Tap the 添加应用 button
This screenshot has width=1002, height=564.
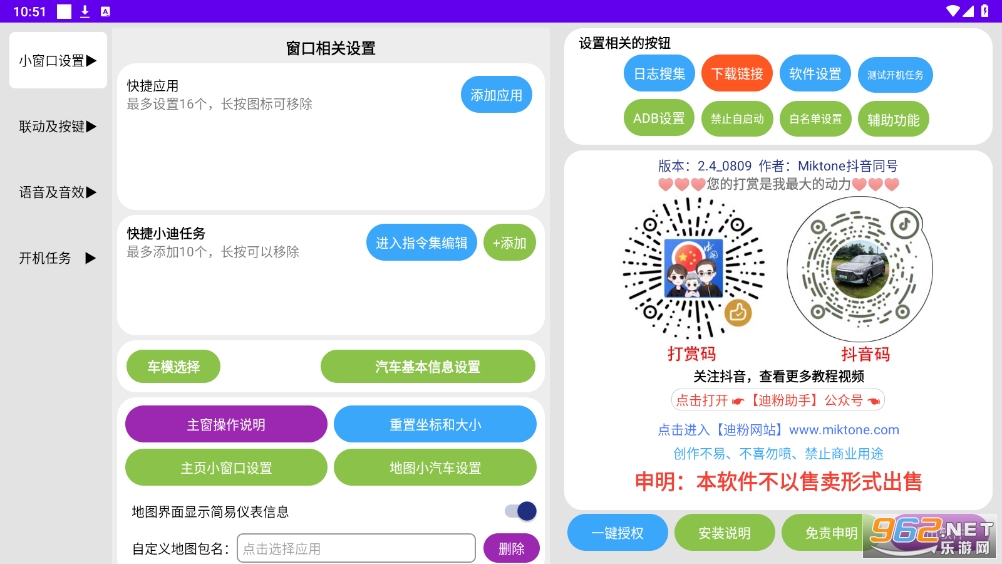click(497, 95)
